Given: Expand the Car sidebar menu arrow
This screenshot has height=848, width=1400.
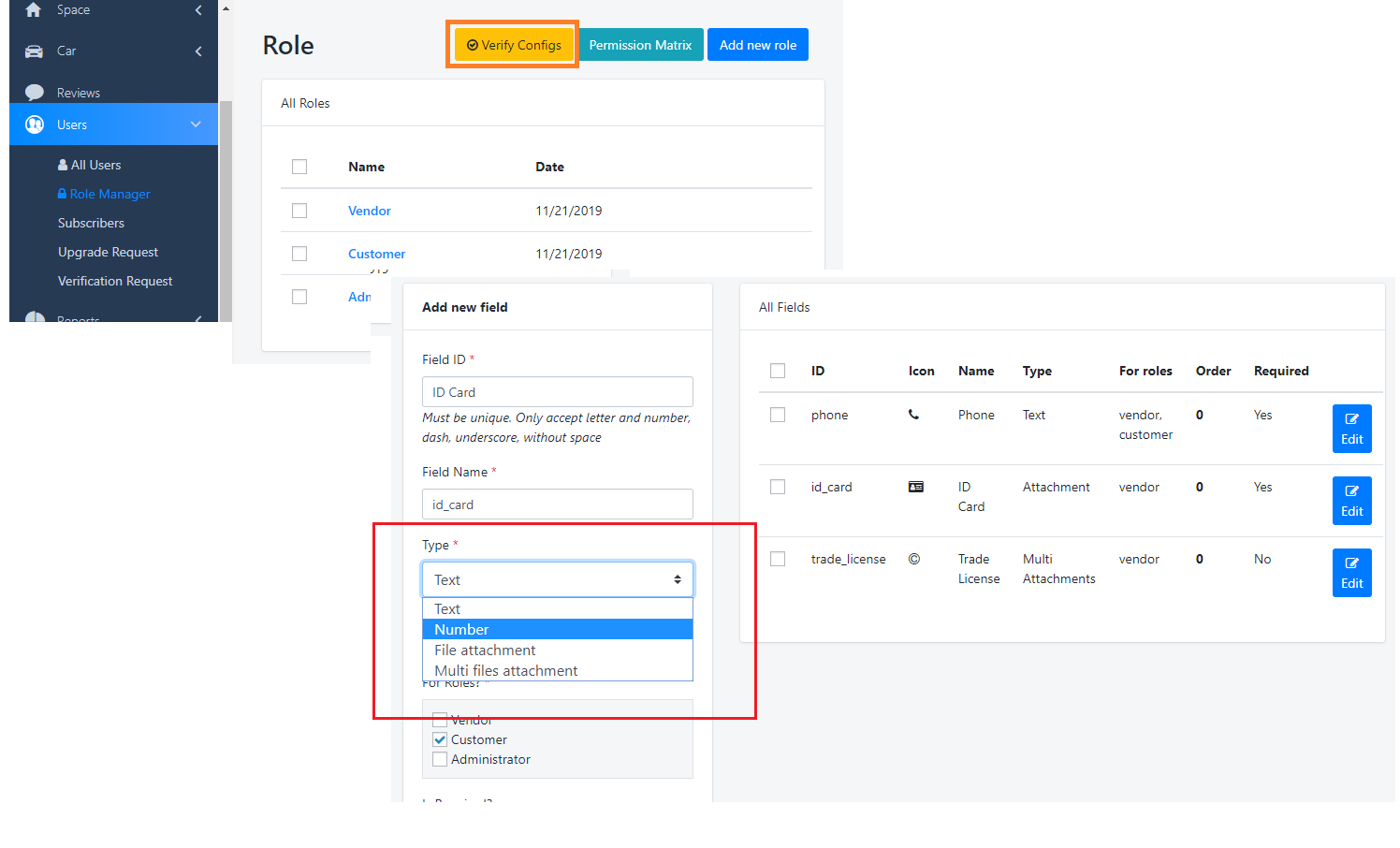Looking at the screenshot, I should [x=198, y=51].
